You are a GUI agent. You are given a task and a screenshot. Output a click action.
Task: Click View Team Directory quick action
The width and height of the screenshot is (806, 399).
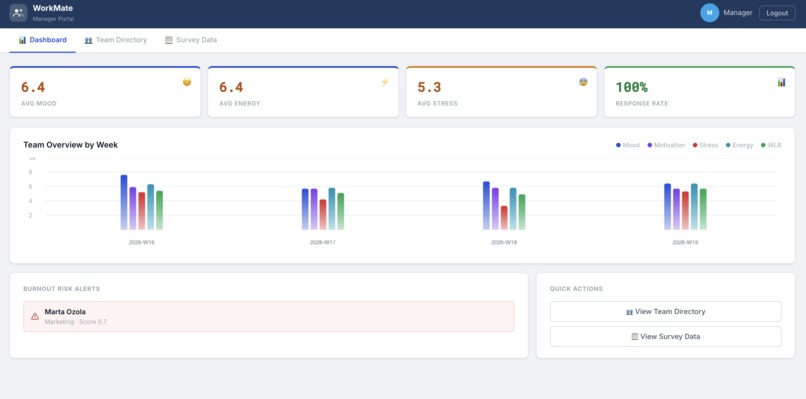pos(666,312)
